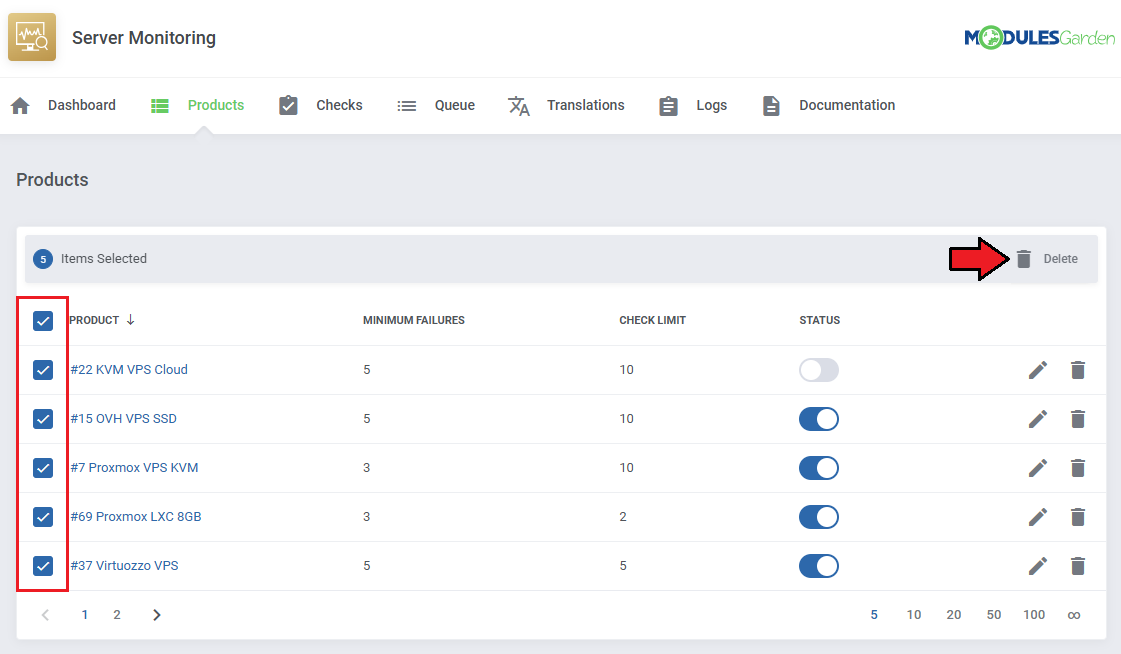Click the Server Monitoring app logo icon
1121x654 pixels.
(x=32, y=37)
